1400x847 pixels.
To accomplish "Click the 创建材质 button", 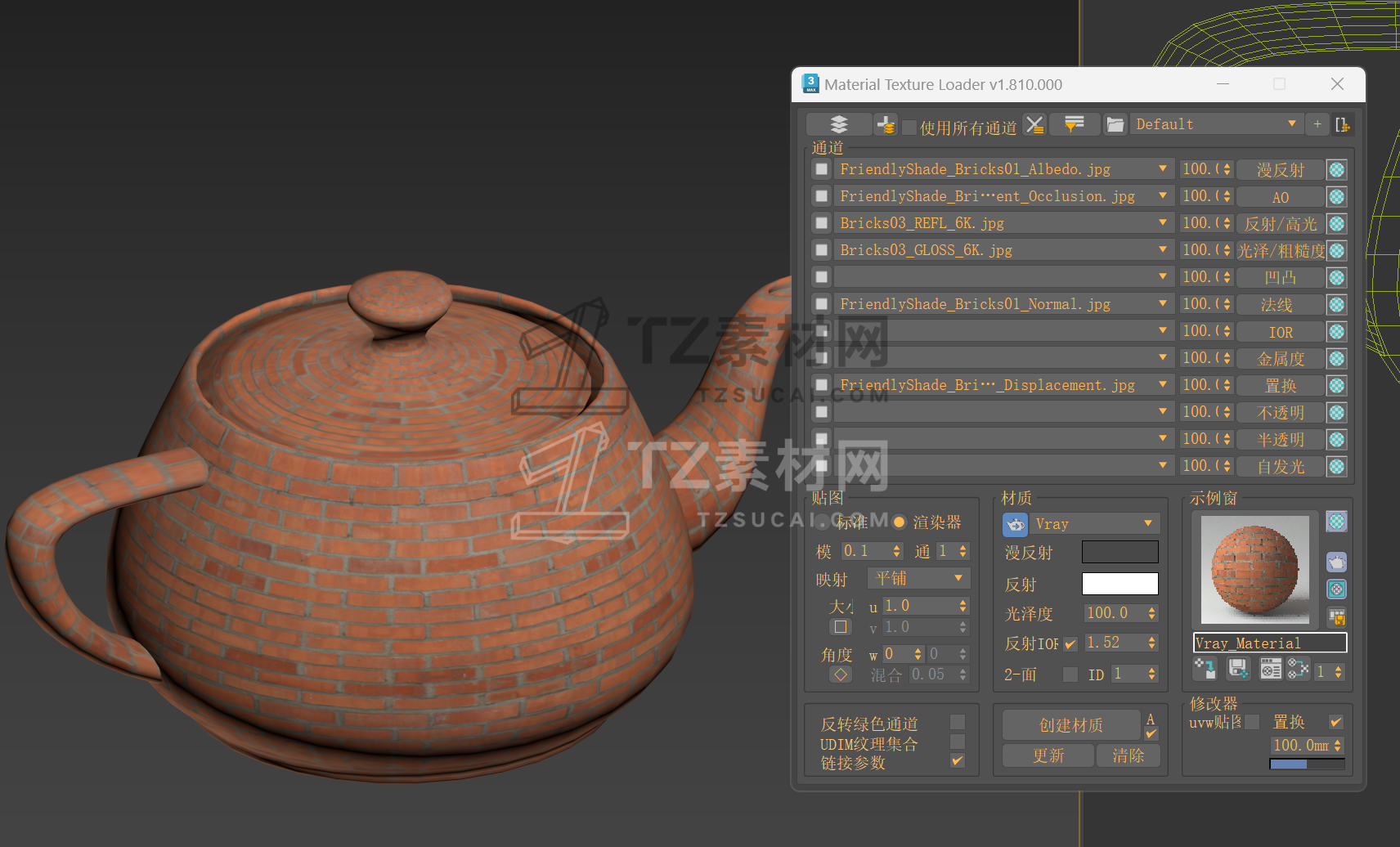I will [1070, 725].
